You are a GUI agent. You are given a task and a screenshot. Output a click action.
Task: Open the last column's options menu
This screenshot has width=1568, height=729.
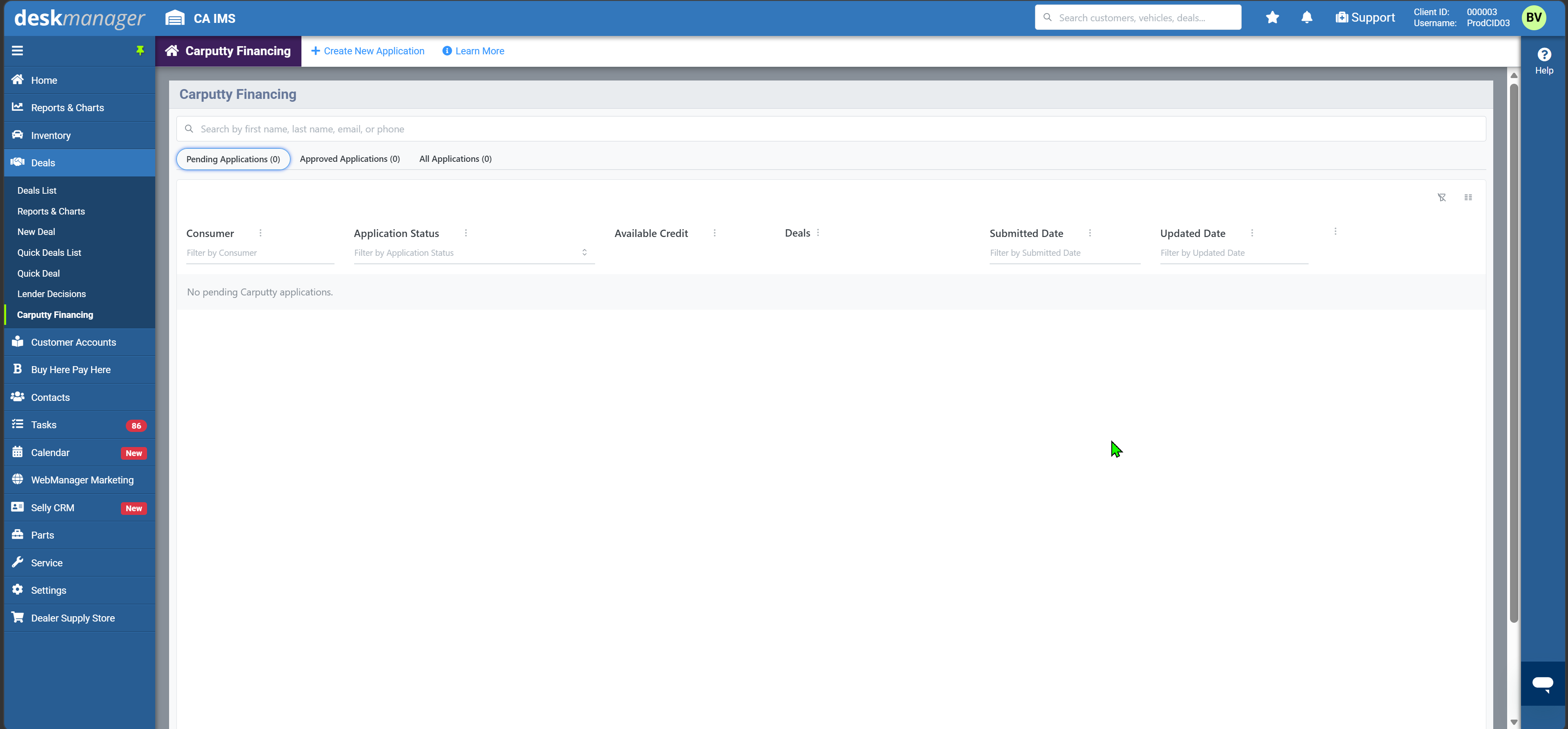(x=1336, y=231)
